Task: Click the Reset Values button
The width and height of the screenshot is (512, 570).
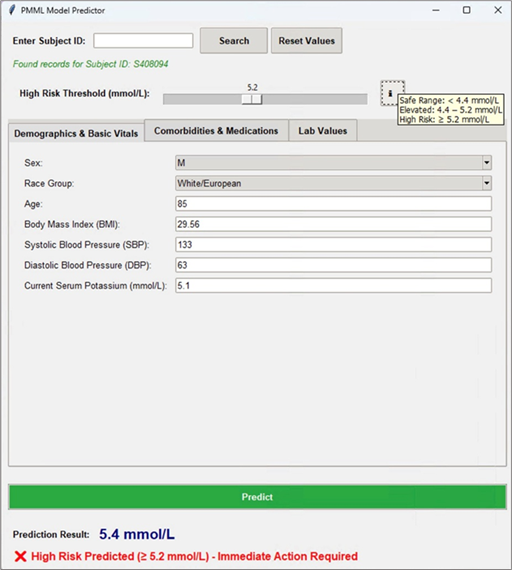Action: coord(307,41)
